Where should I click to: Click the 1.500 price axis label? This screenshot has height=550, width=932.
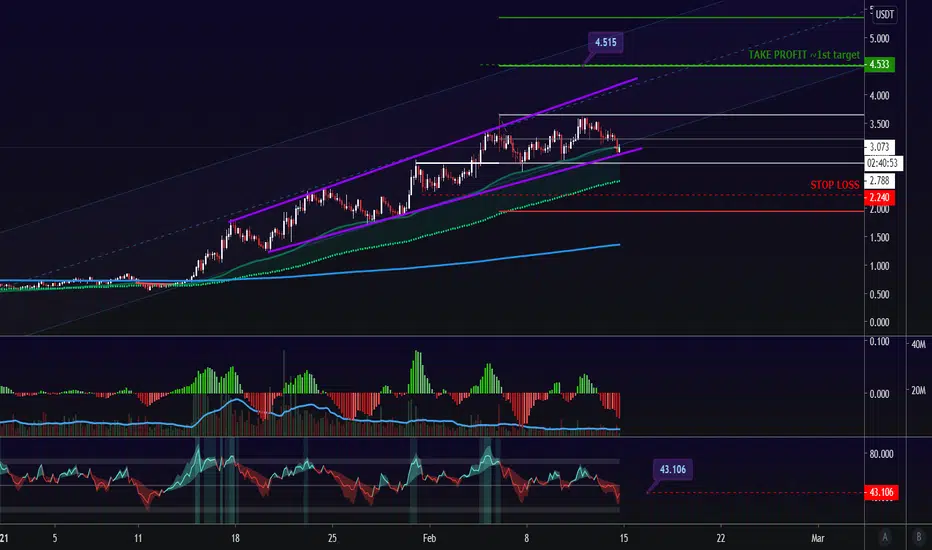879,237
